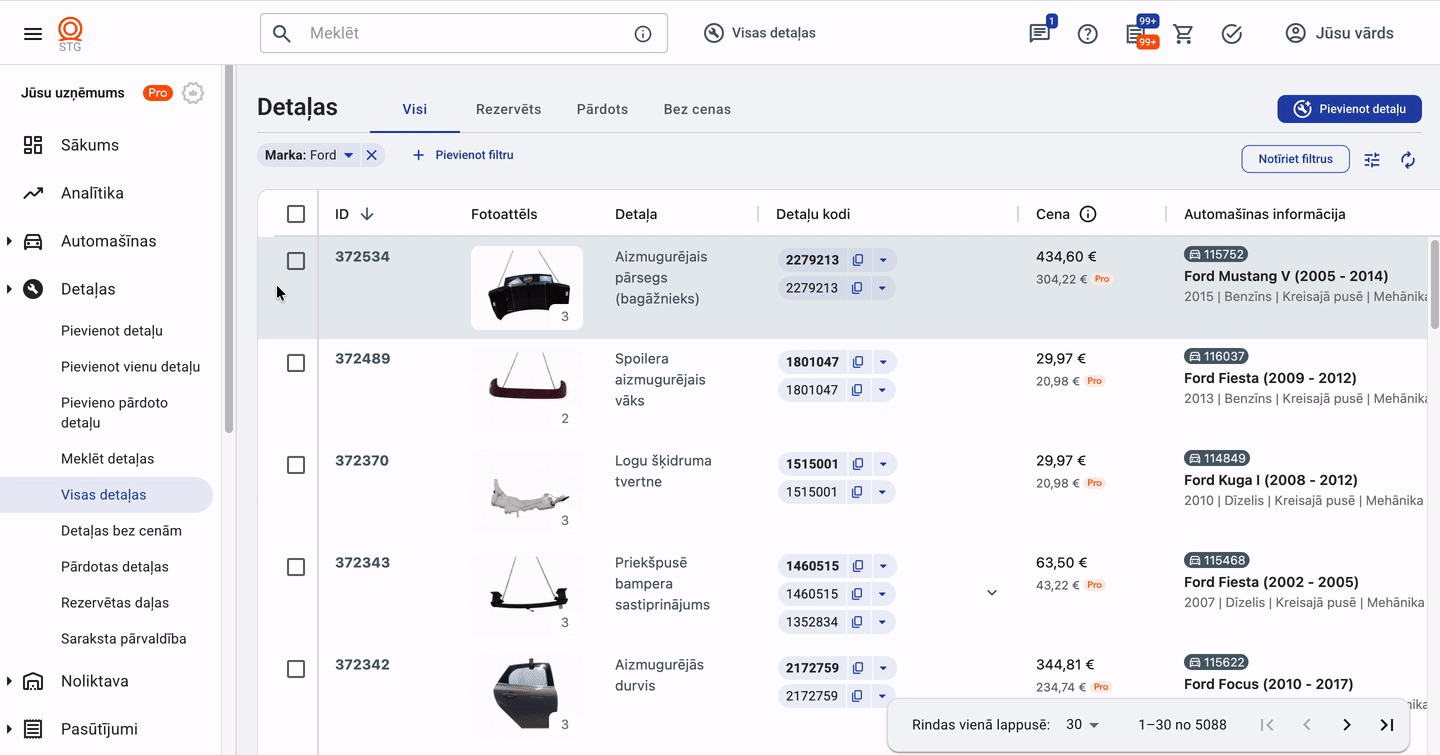The width and height of the screenshot is (1440, 755).
Task: Select the checkbox for part 372370
Action: click(296, 465)
